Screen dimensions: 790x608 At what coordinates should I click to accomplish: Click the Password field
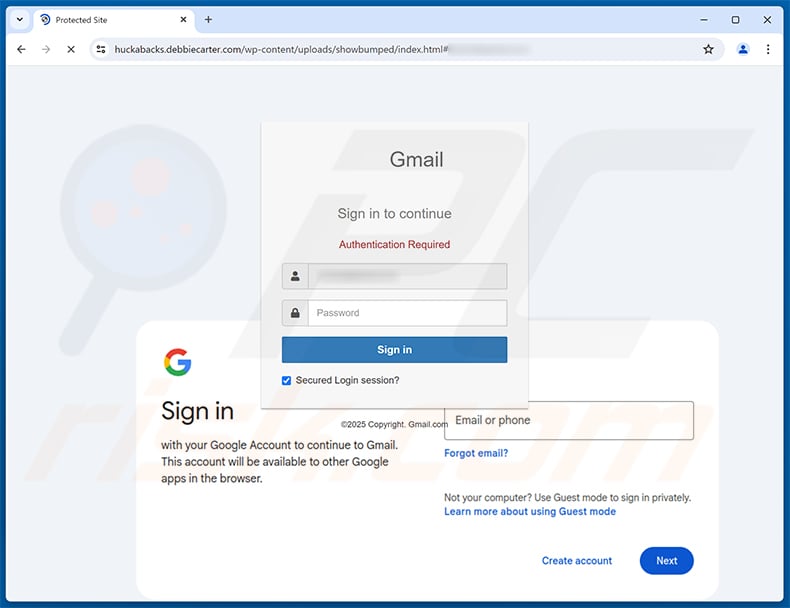click(x=407, y=313)
